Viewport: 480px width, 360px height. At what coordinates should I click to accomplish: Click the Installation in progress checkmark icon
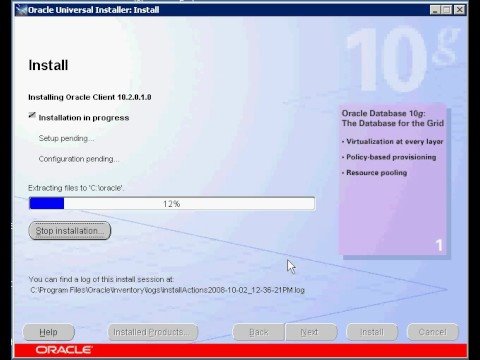coord(32,115)
